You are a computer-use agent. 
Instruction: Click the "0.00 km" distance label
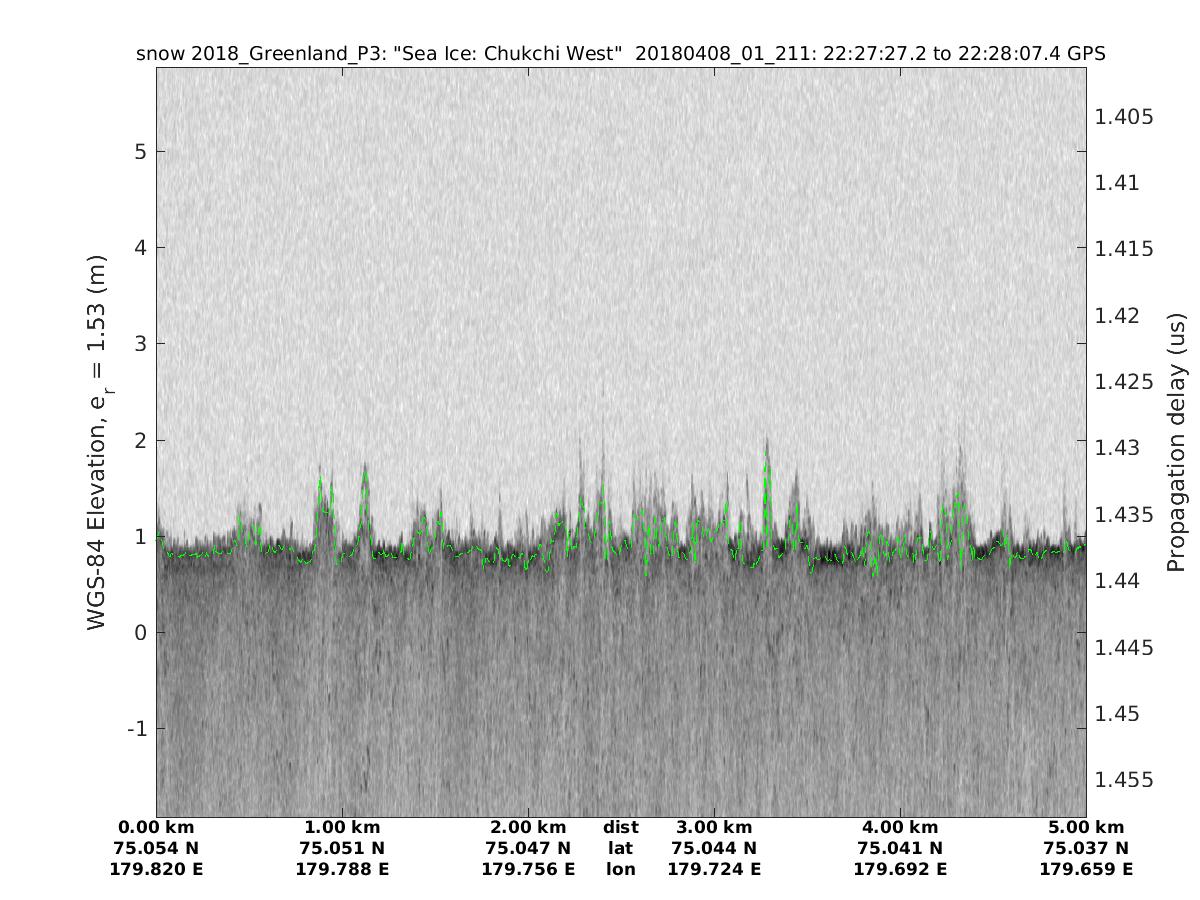point(156,828)
